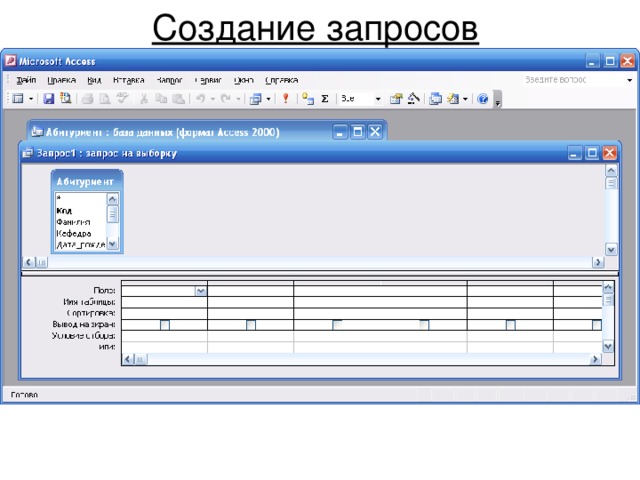640x480 pixels.
Task: Open the help question box dropdown arrow
Action: [629, 80]
